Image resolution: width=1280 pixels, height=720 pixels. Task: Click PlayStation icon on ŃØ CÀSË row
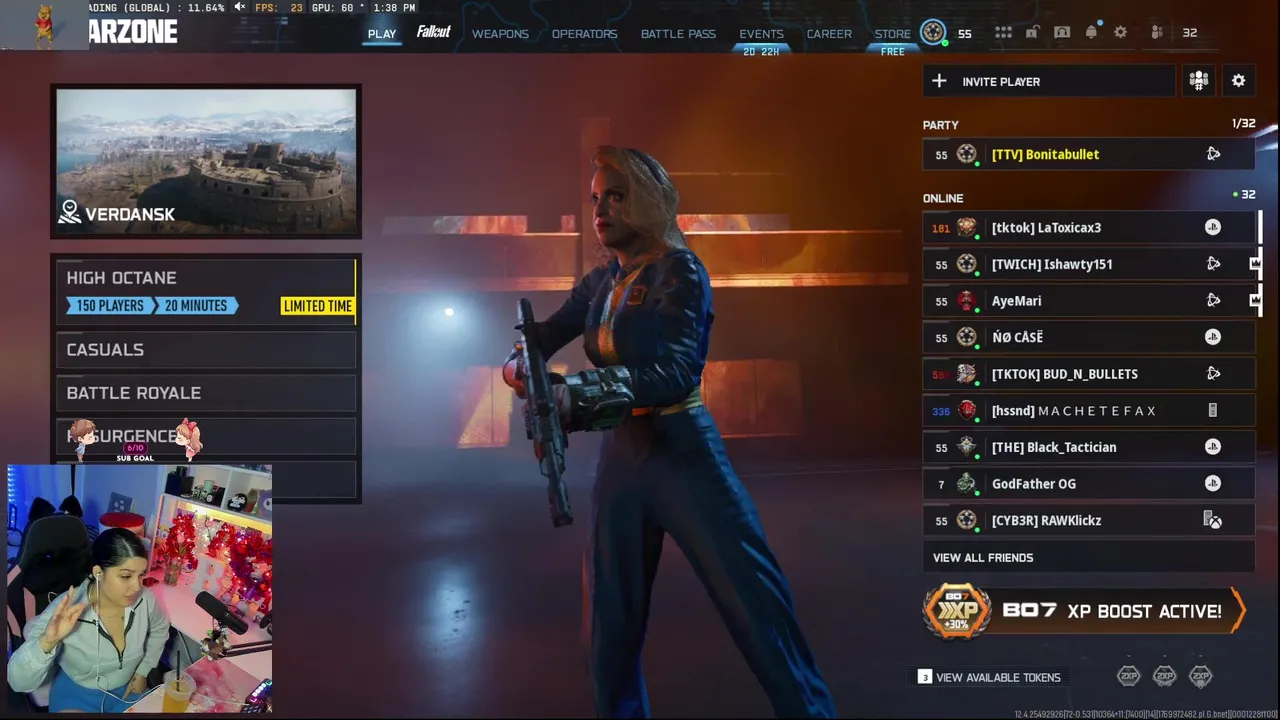[1213, 337]
